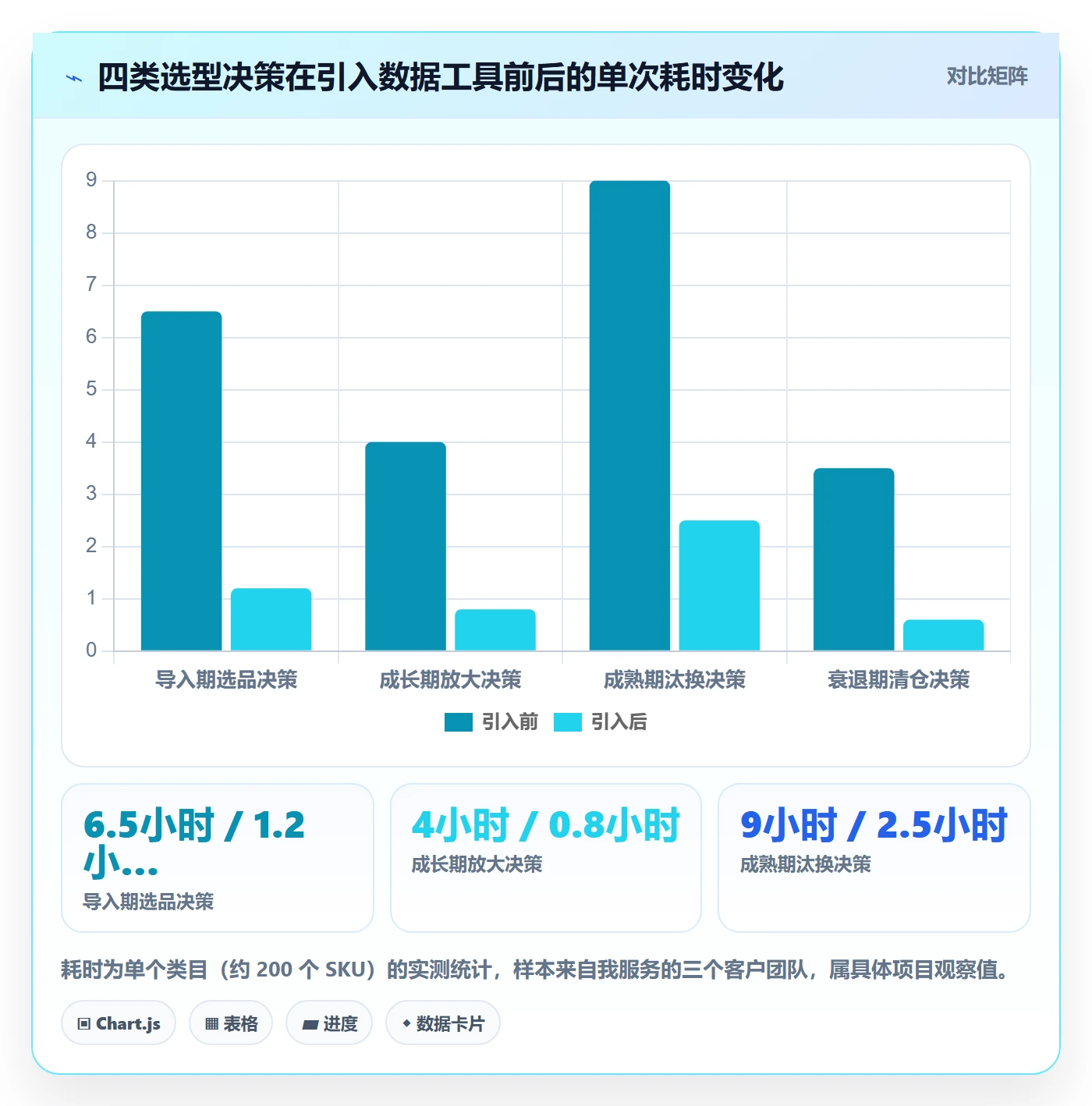
Task: Click the diamond icon on the 数据卡片 chip
Action: click(406, 1023)
